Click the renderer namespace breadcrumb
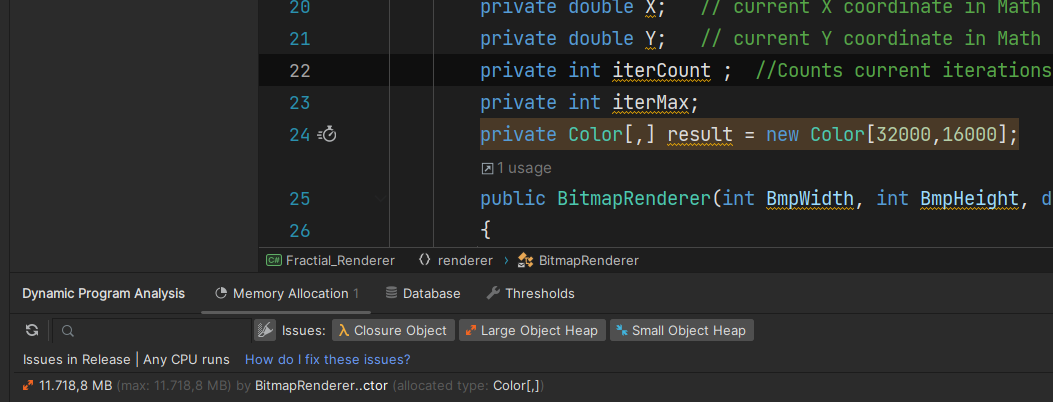The image size is (1053, 402). click(x=455, y=260)
